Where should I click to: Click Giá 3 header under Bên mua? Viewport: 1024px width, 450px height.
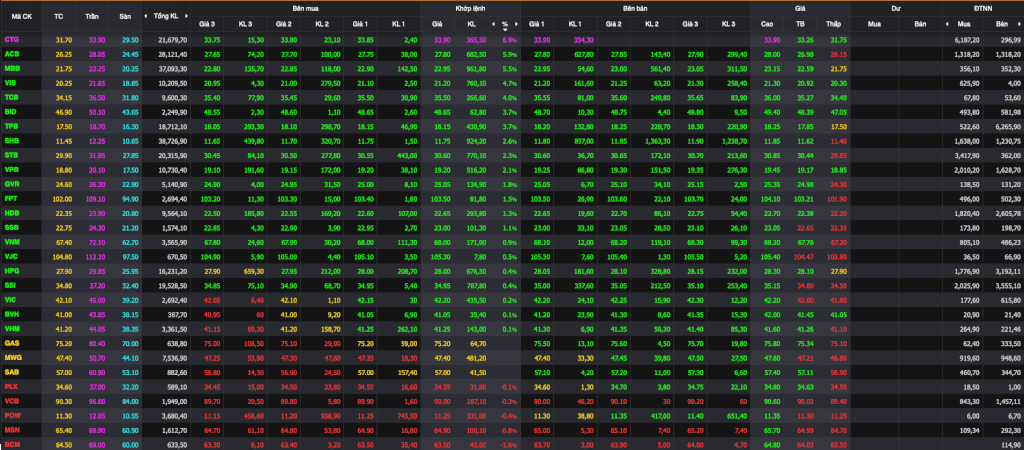(x=207, y=24)
